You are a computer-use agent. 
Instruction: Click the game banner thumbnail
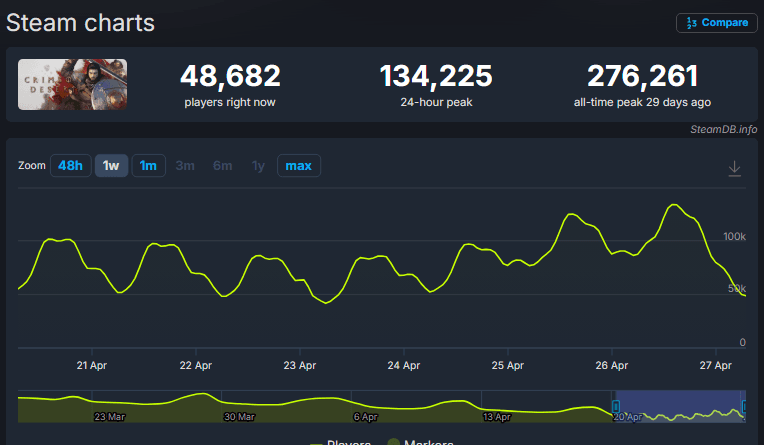pyautogui.click(x=73, y=84)
